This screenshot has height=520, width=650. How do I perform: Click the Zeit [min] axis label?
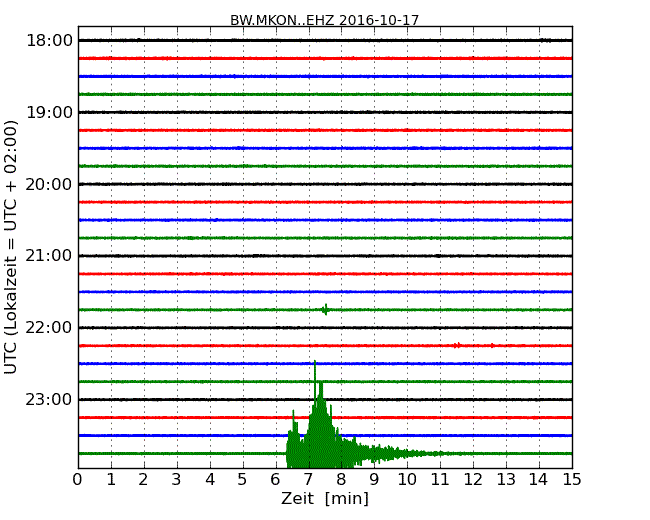click(325, 498)
